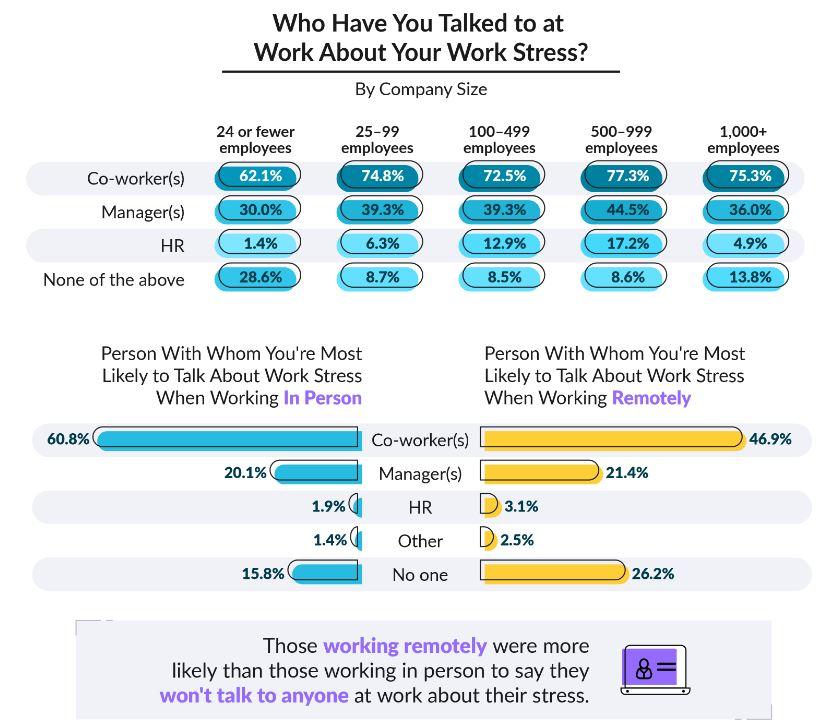This screenshot has width=829, height=727.
Task: Click the 13.8% pill under 1,000+ employees
Action: pos(749,277)
